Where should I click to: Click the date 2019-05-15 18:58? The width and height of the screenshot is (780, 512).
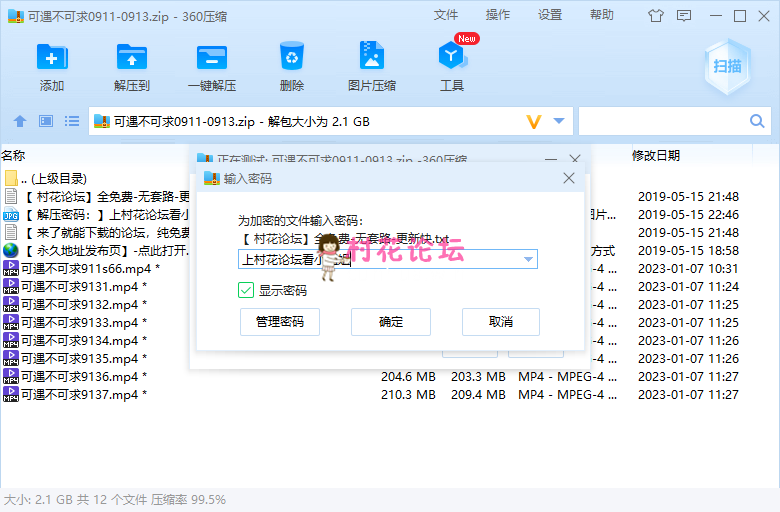click(x=688, y=250)
